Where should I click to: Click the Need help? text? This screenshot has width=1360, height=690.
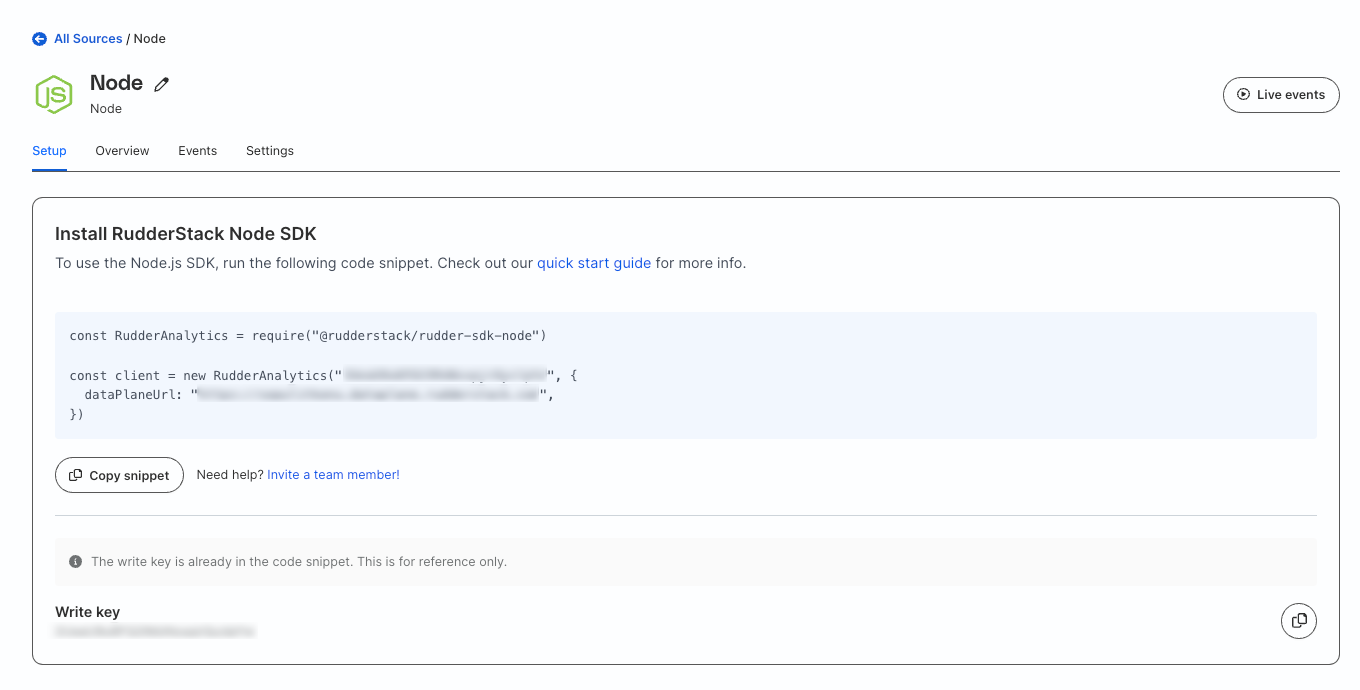(x=230, y=475)
